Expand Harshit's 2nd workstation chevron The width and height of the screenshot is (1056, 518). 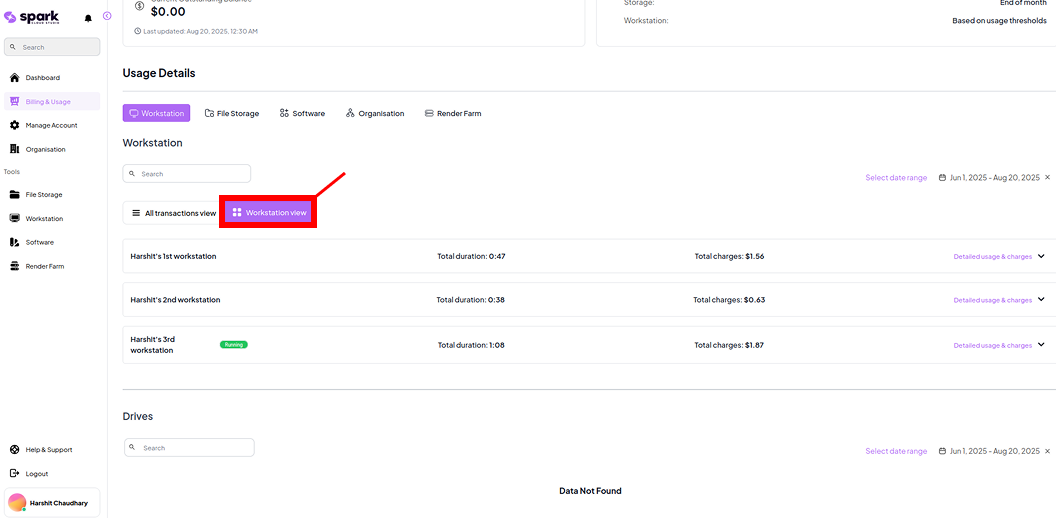click(1041, 300)
